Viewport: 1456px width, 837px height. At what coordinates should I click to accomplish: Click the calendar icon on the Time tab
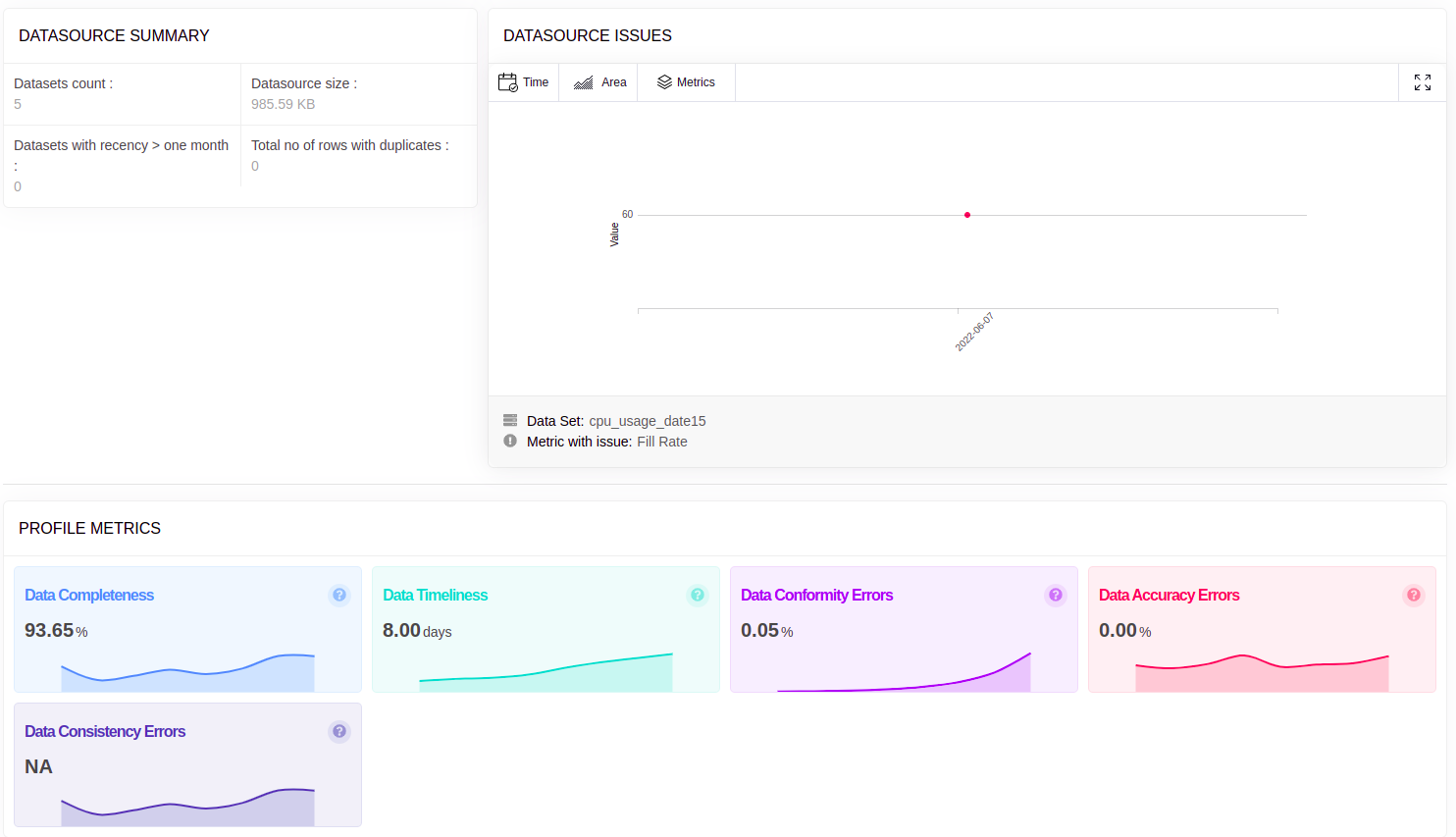[508, 81]
